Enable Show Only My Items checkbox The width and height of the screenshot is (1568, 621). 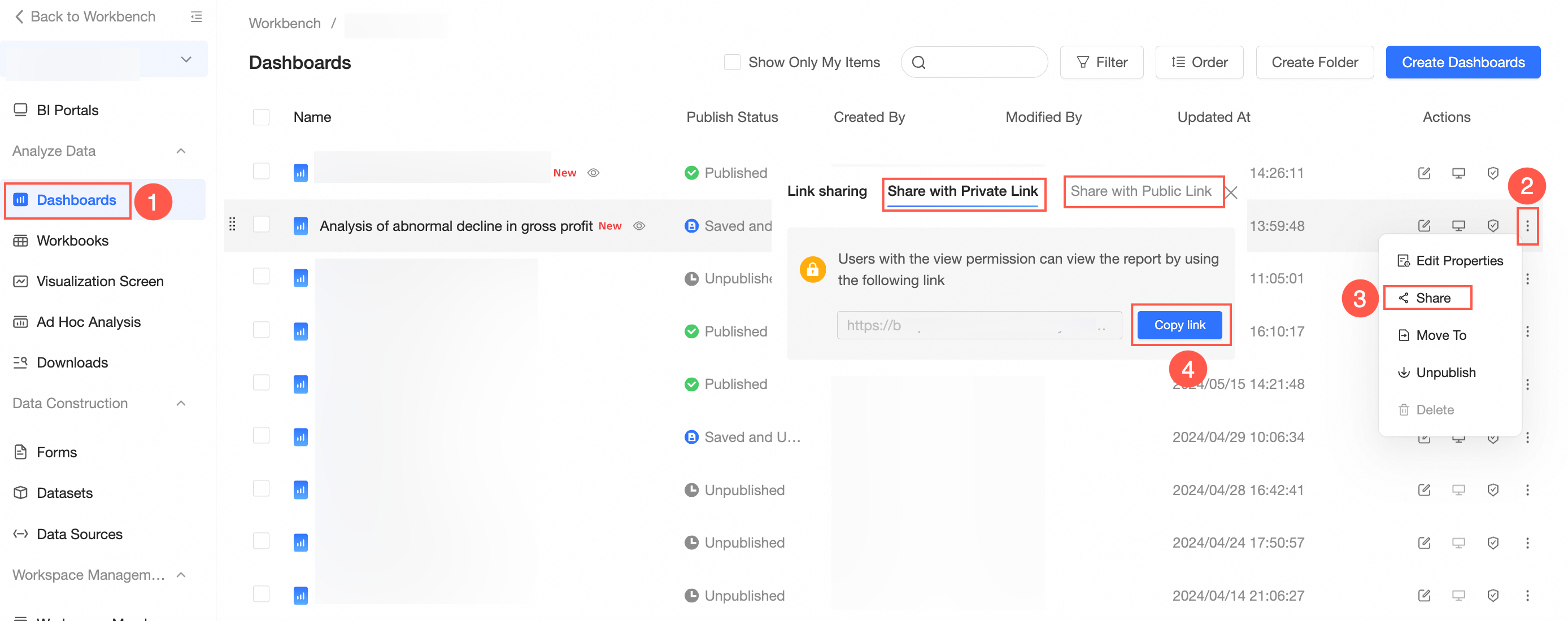731,62
